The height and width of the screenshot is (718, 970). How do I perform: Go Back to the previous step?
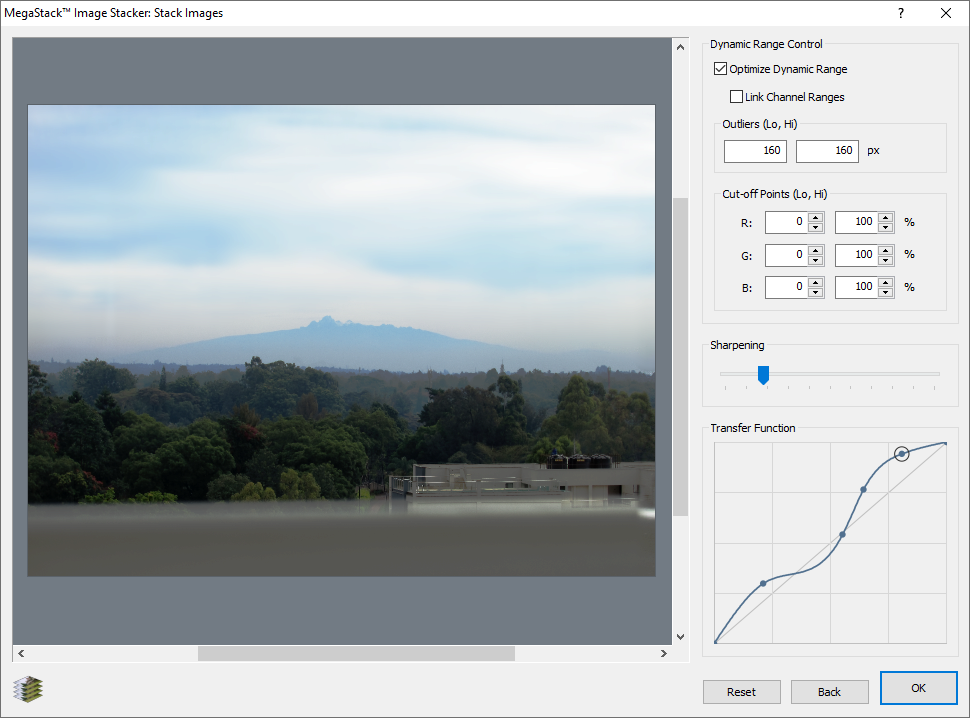pos(829,691)
